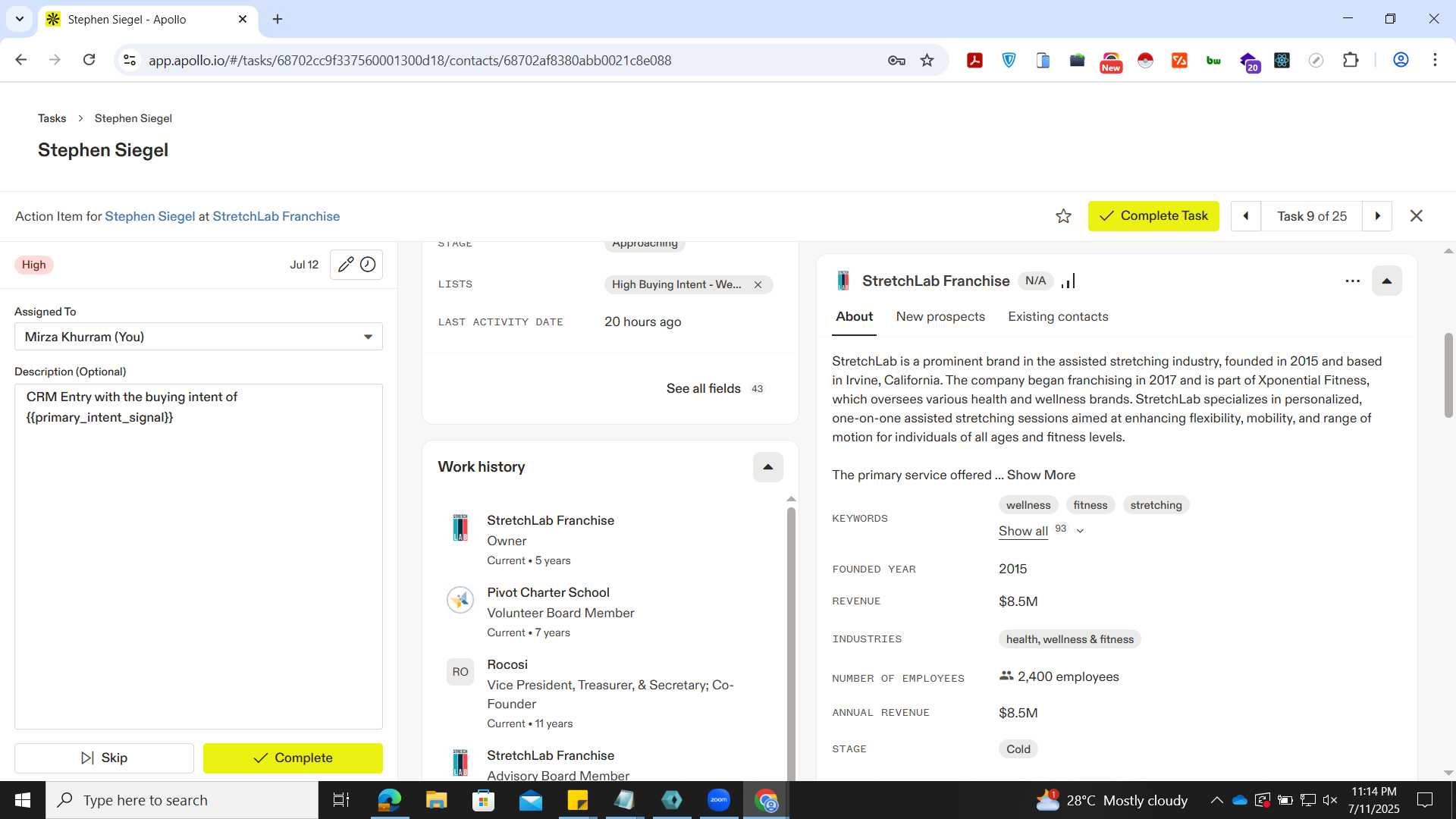Click the pencil edit icon next to Jul 12
Screen dimensions: 1456x819
(x=345, y=265)
